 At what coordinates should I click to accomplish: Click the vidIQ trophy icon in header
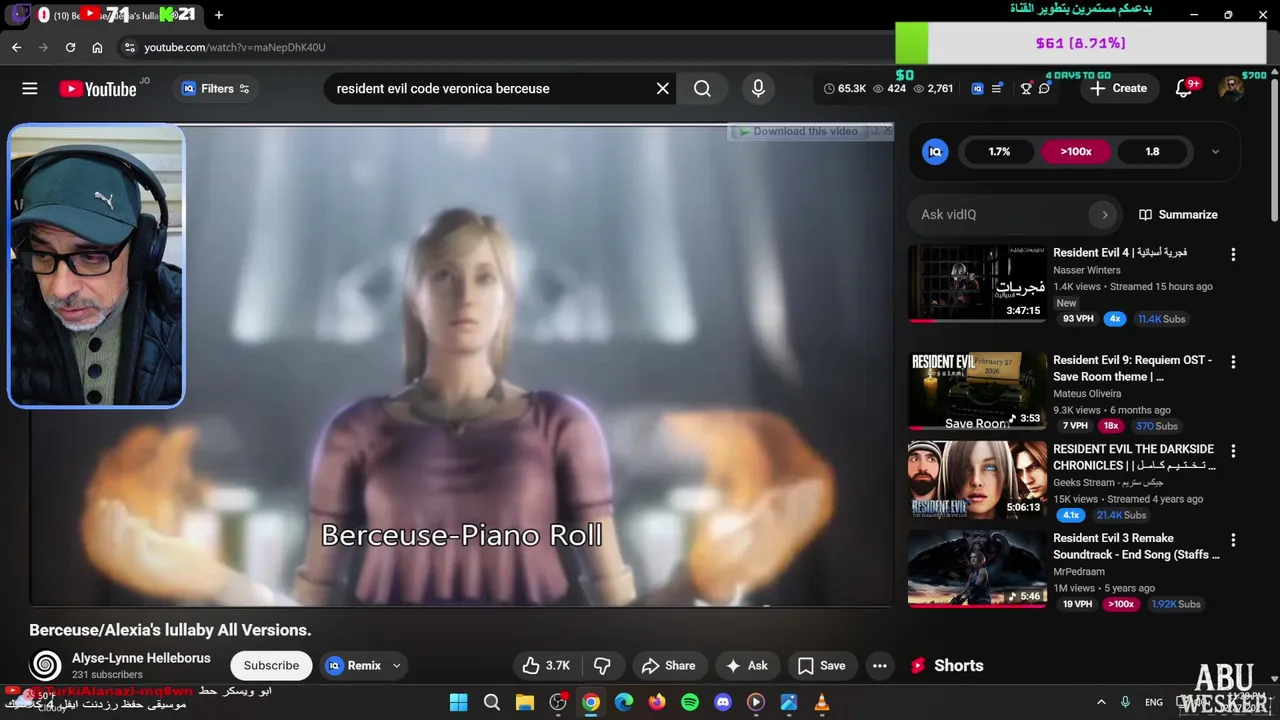coord(1026,88)
